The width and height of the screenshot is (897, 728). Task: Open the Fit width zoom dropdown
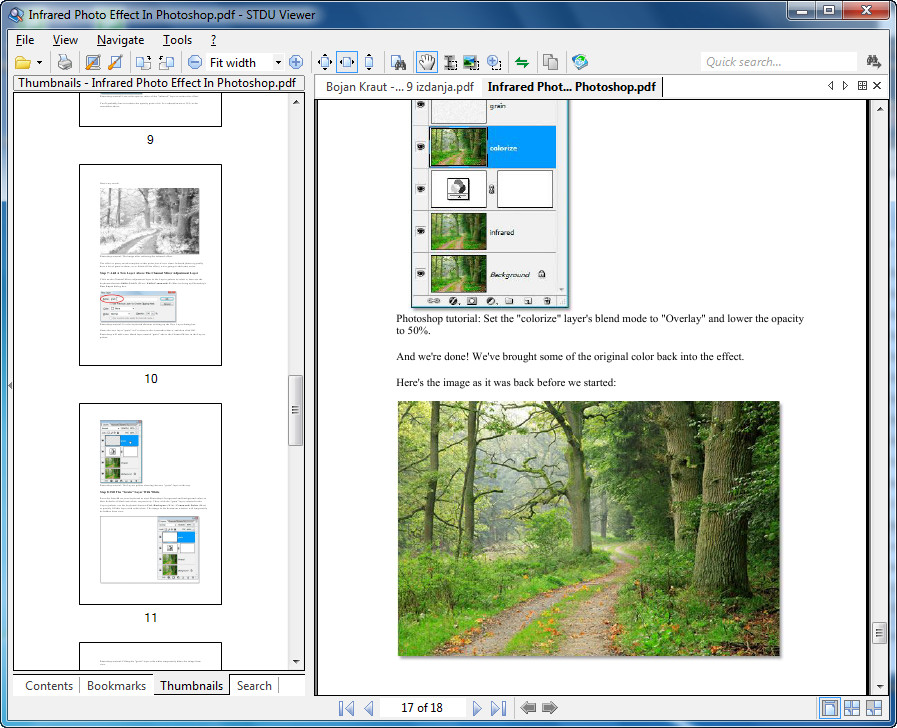coord(278,62)
